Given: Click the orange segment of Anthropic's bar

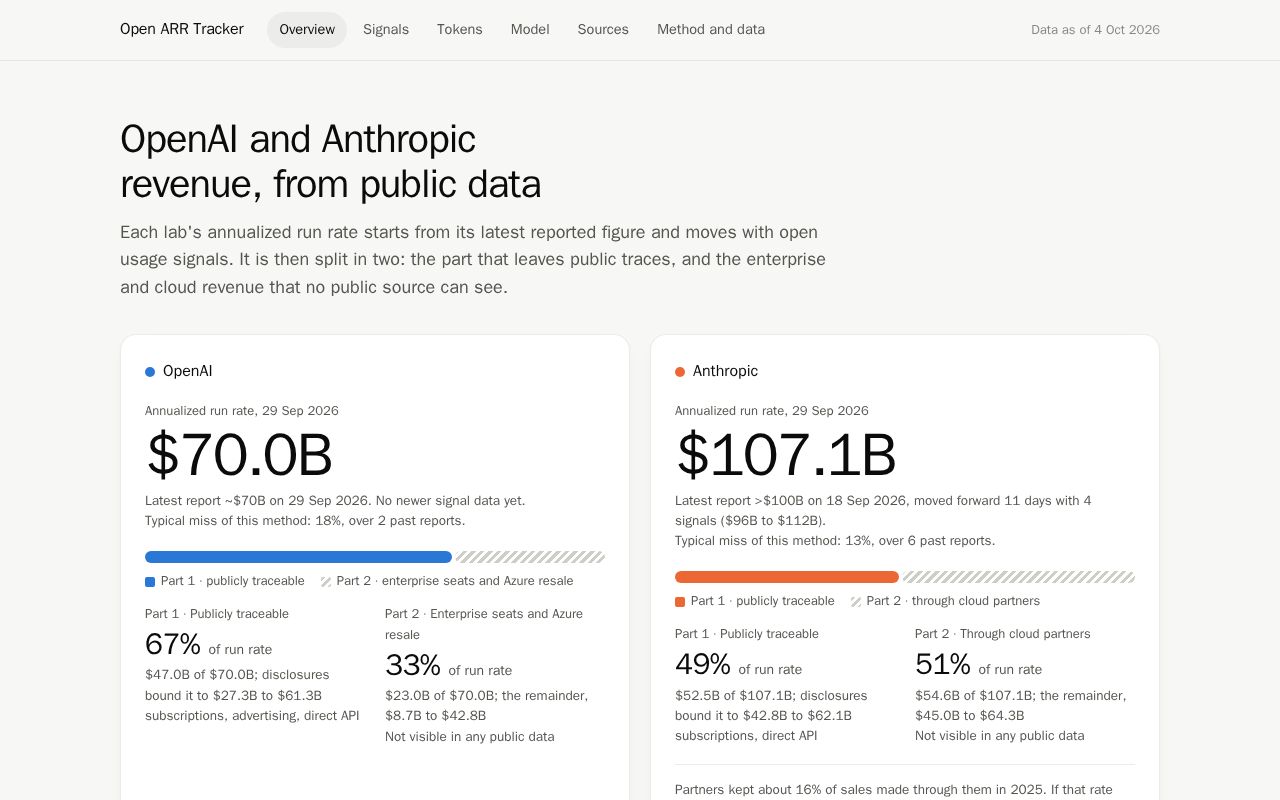Looking at the screenshot, I should (x=787, y=577).
